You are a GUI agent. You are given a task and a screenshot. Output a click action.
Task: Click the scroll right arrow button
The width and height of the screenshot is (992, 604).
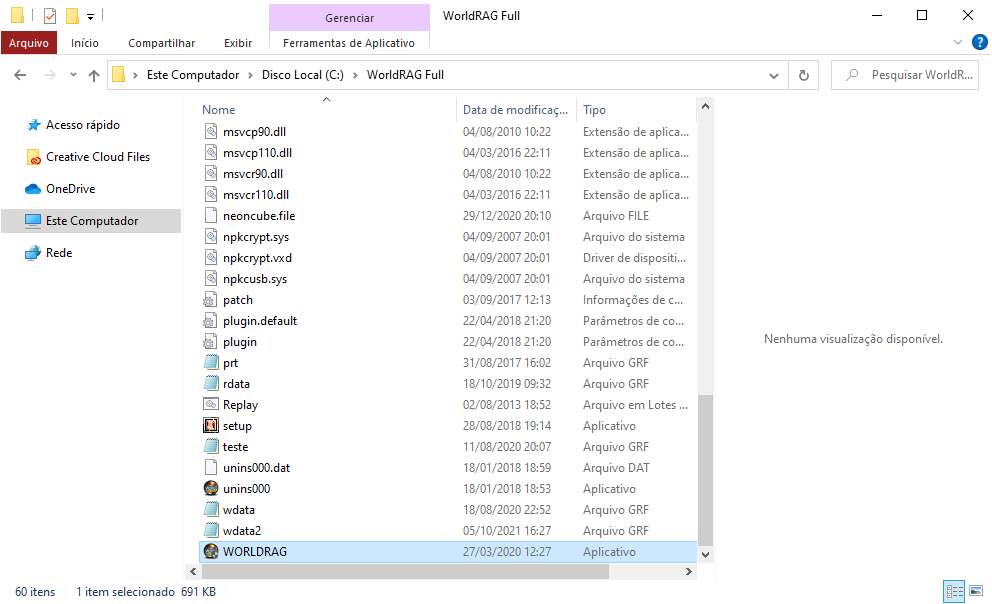coord(689,571)
